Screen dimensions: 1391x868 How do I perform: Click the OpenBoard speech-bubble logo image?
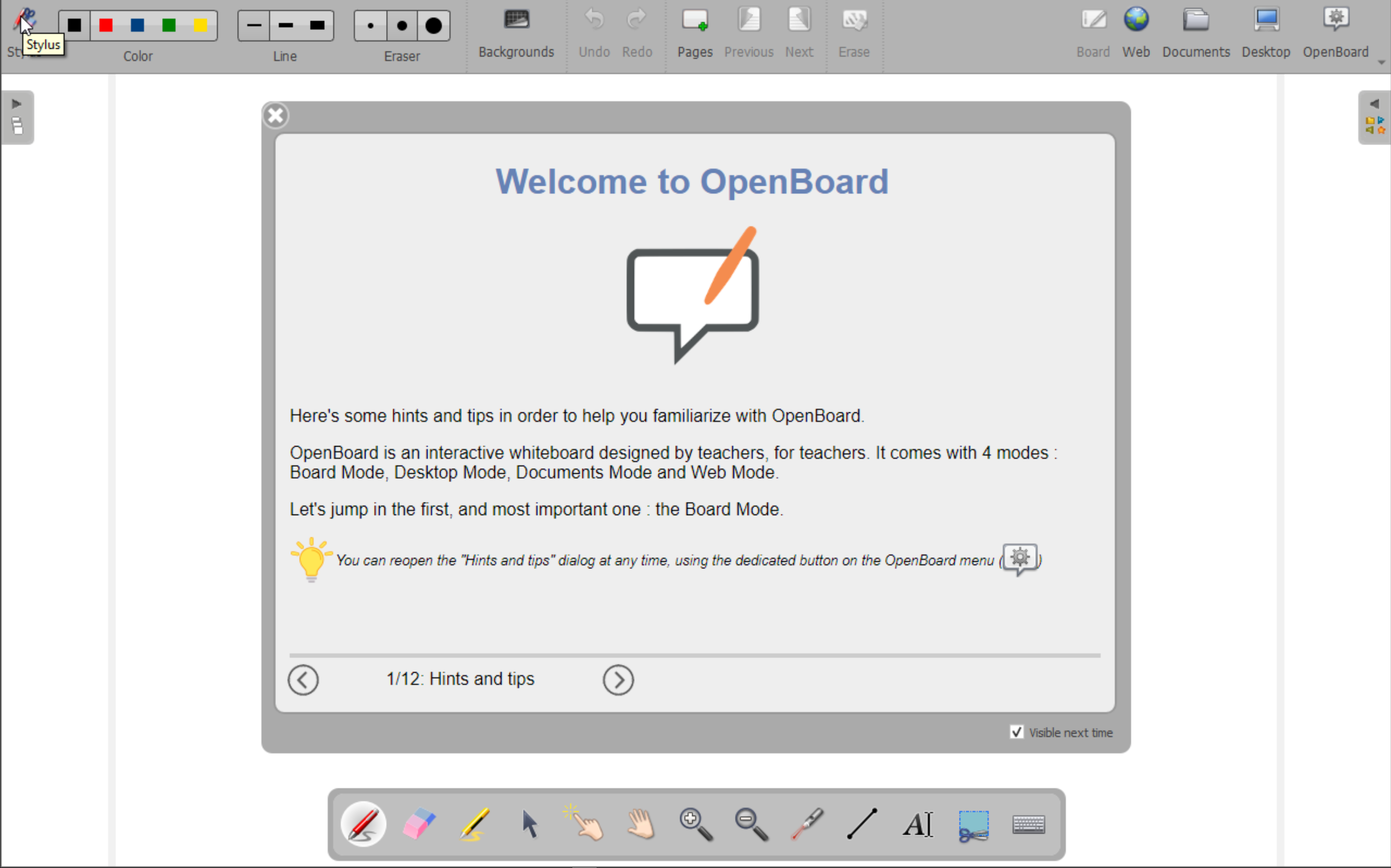click(693, 295)
